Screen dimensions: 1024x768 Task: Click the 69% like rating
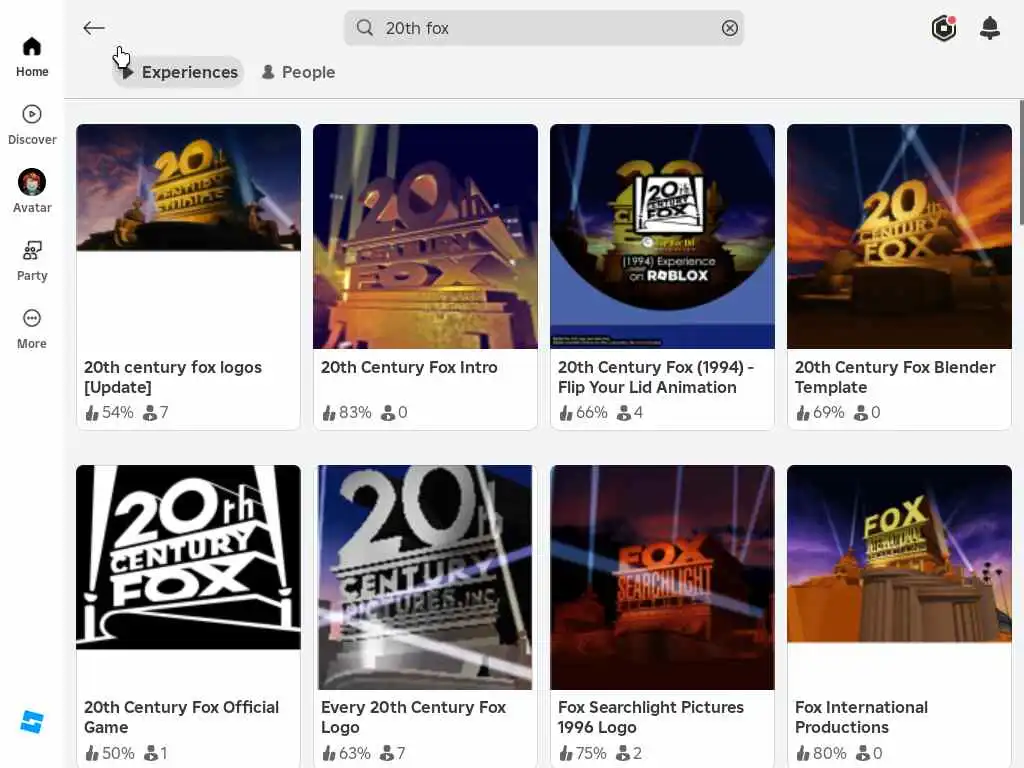820,413
